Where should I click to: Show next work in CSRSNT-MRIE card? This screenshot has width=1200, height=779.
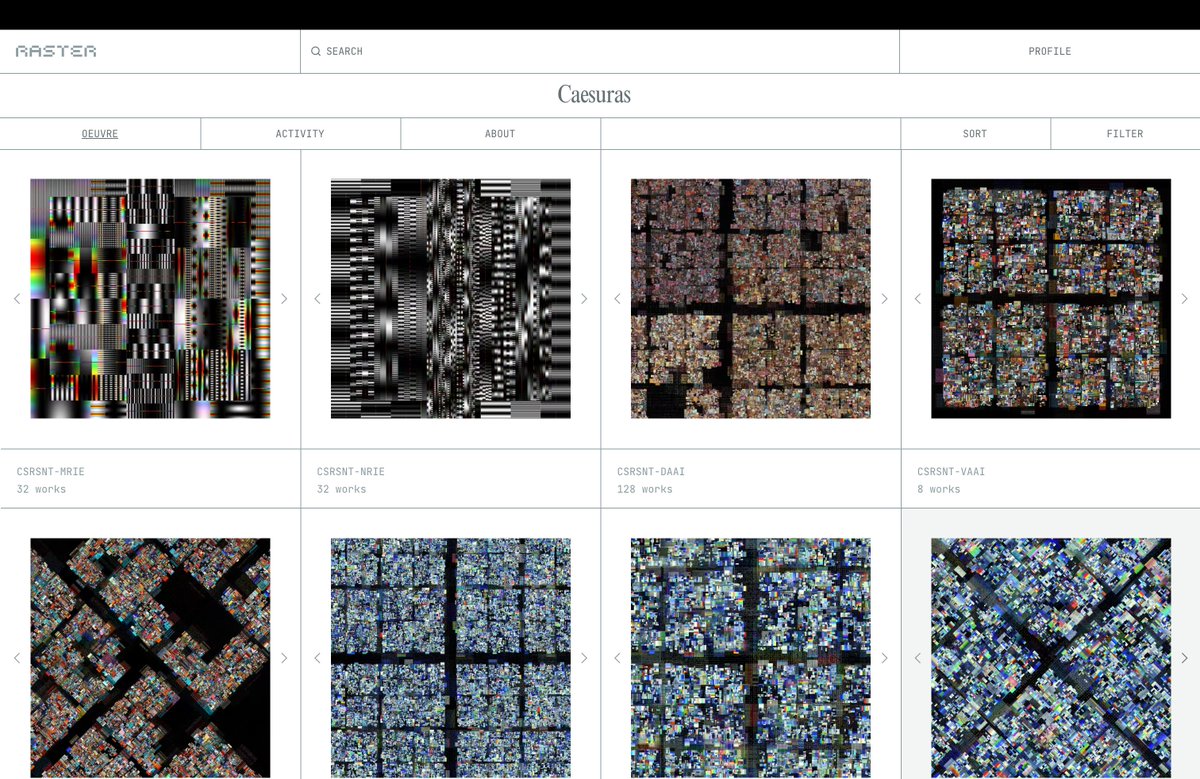point(284,298)
